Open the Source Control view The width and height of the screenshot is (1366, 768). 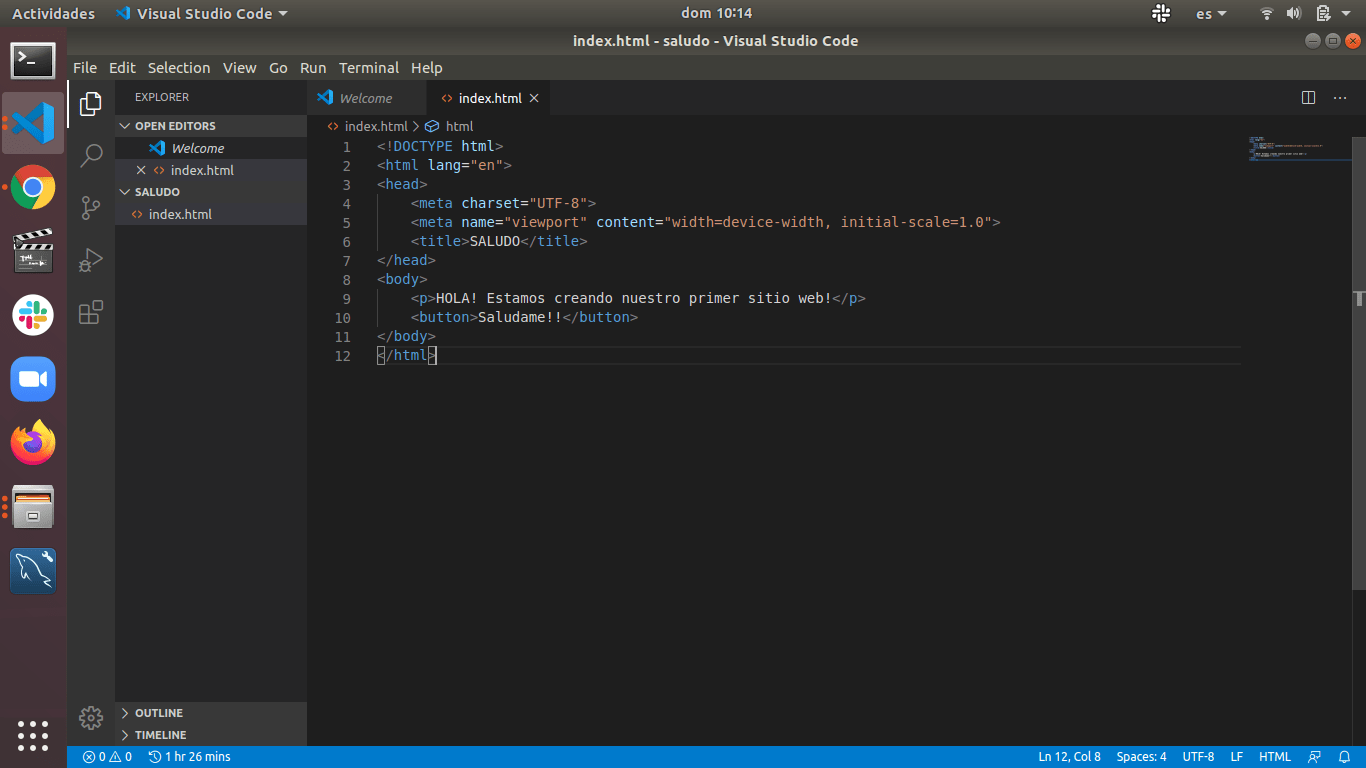click(91, 207)
